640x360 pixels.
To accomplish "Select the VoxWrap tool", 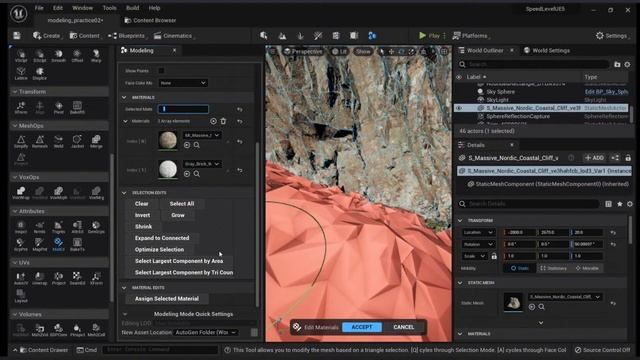I will coord(21,193).
